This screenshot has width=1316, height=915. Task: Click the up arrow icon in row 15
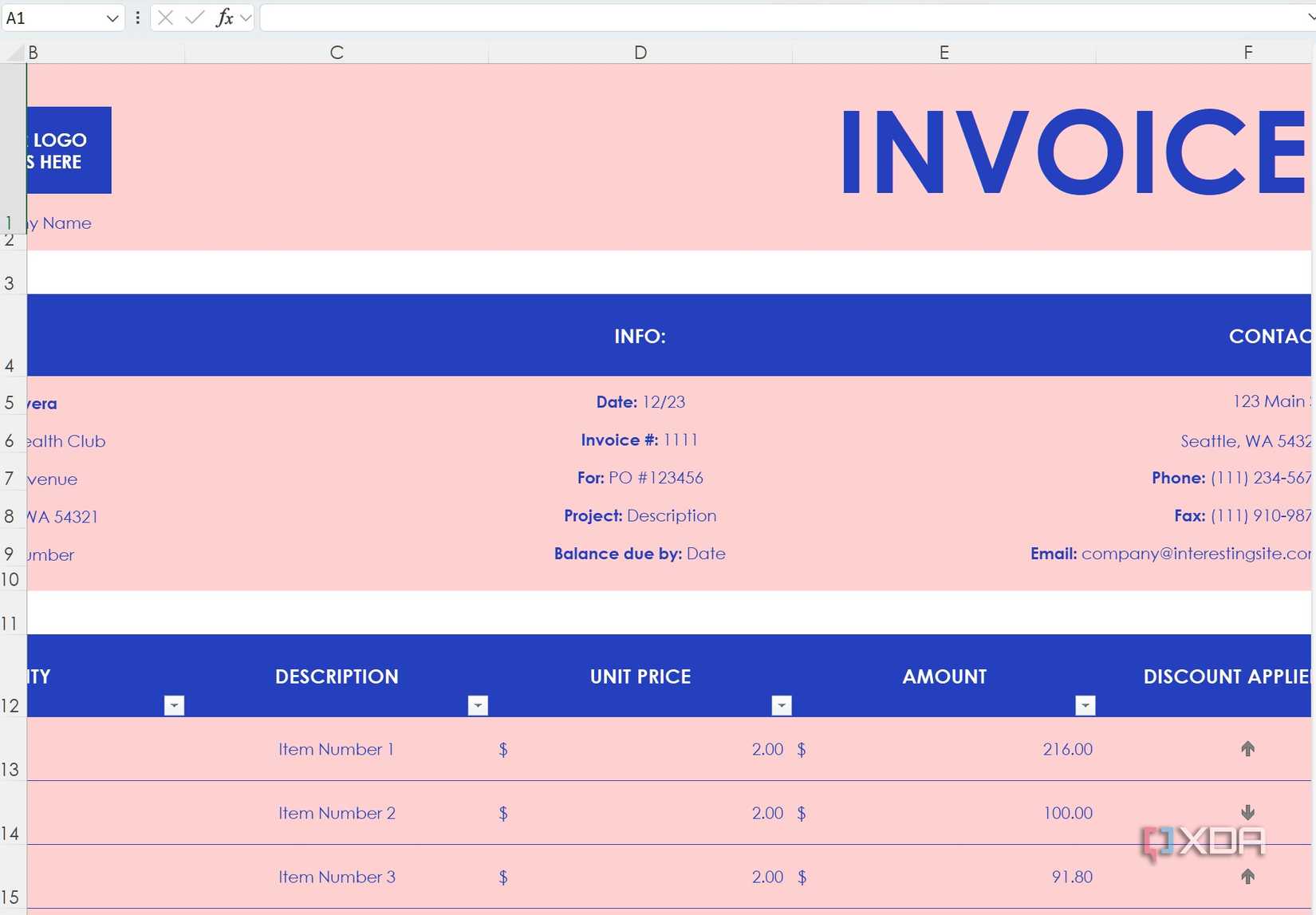click(1247, 876)
